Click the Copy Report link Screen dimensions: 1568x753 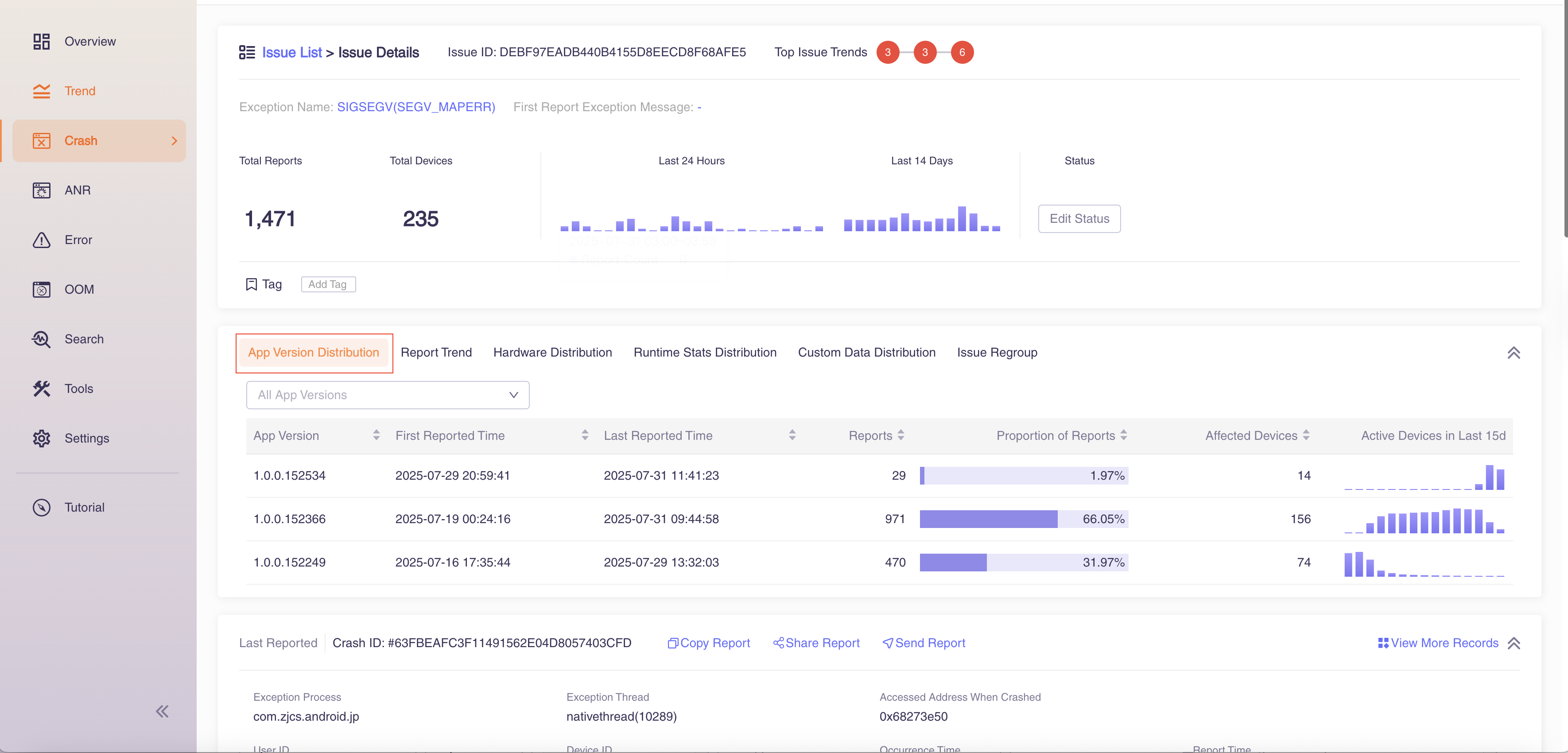[x=709, y=643]
